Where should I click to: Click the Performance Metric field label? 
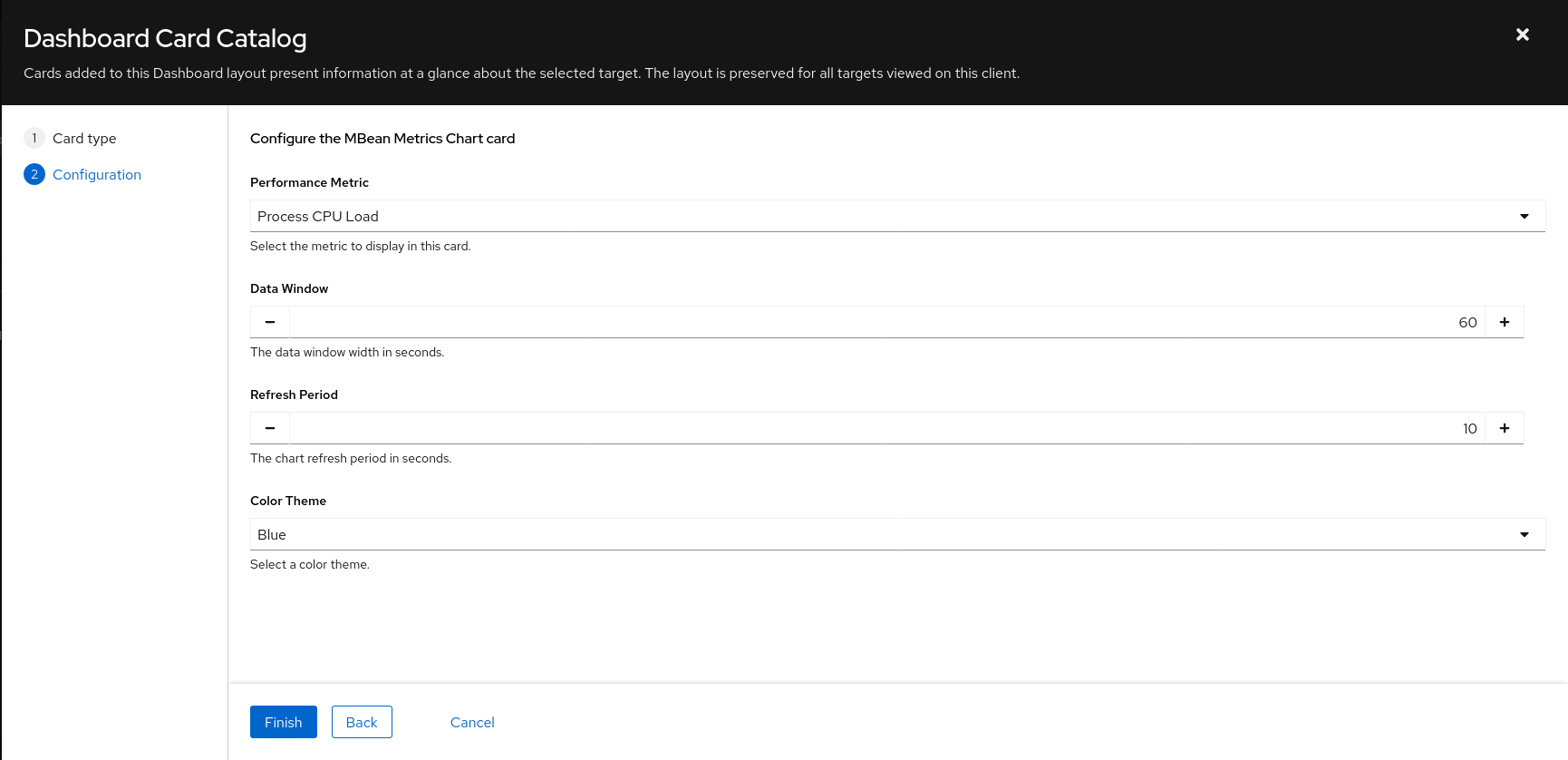309,182
